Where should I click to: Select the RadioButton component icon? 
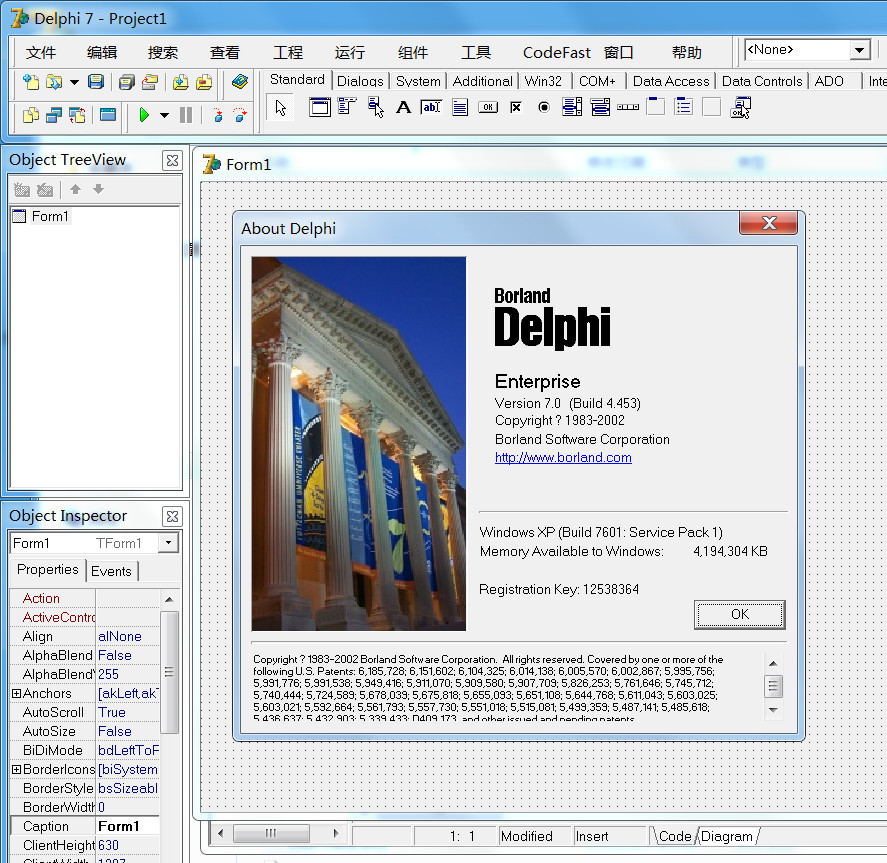tap(544, 107)
